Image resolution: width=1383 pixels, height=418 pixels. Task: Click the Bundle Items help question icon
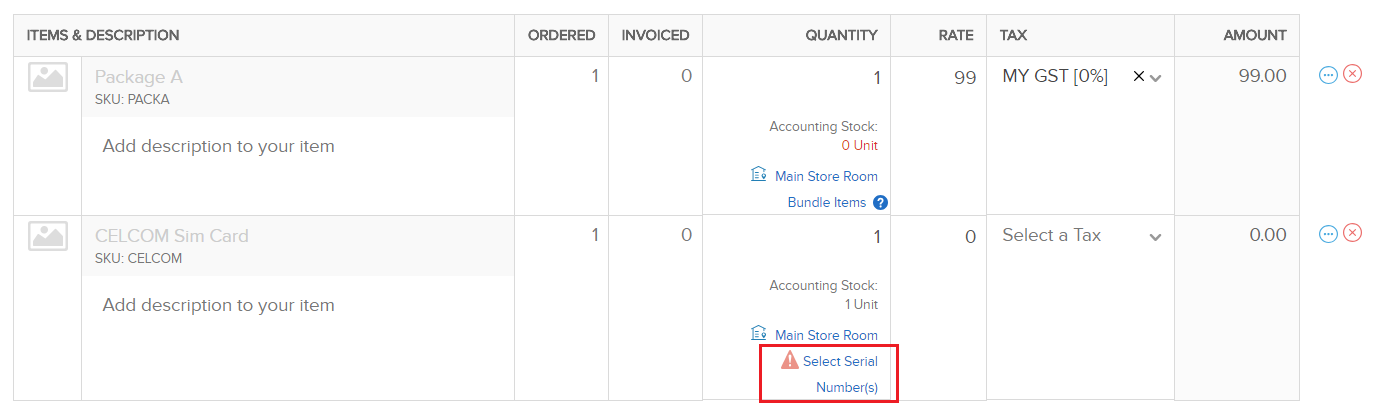(x=881, y=203)
